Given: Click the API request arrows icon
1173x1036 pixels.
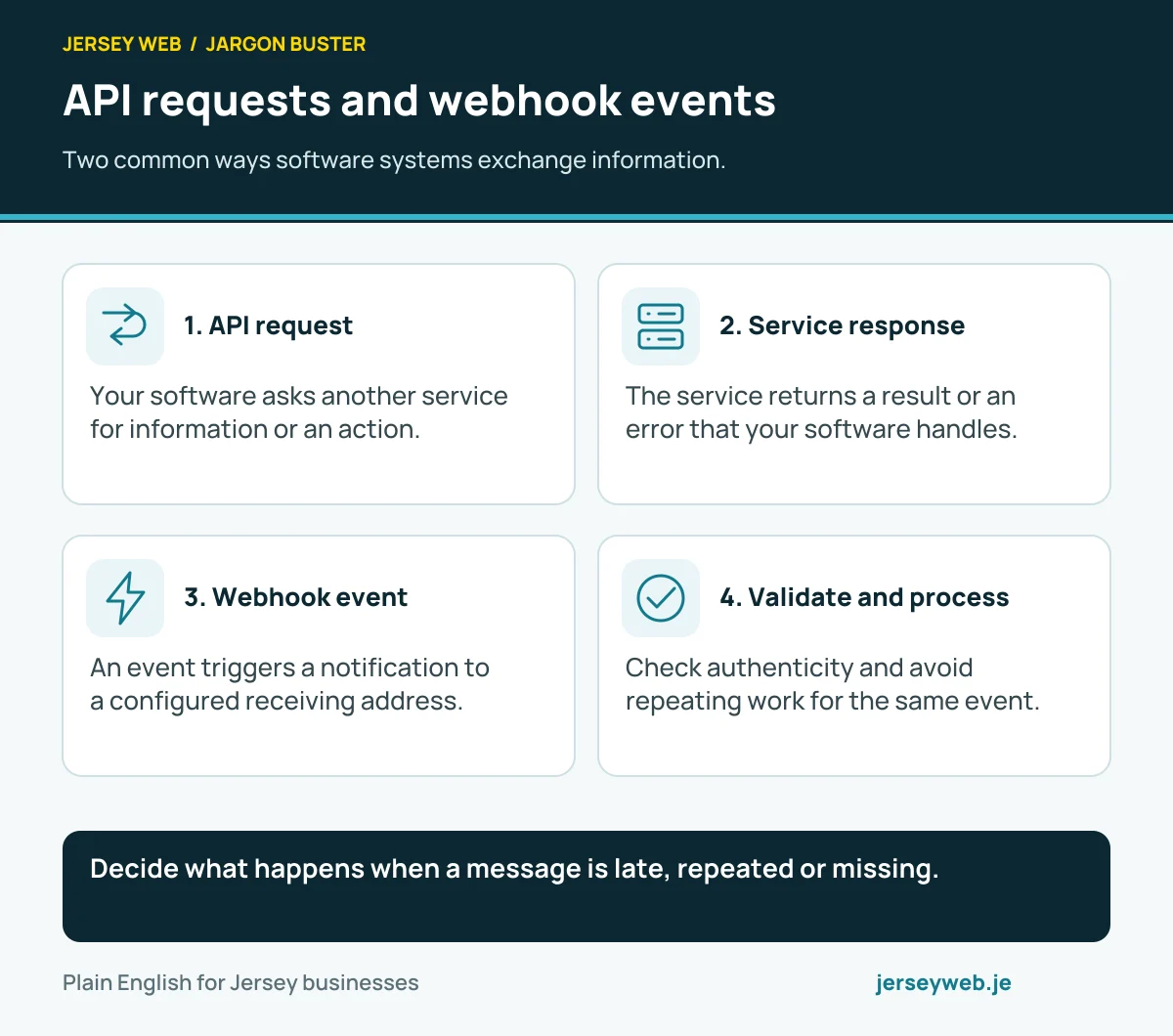Looking at the screenshot, I should click(125, 325).
